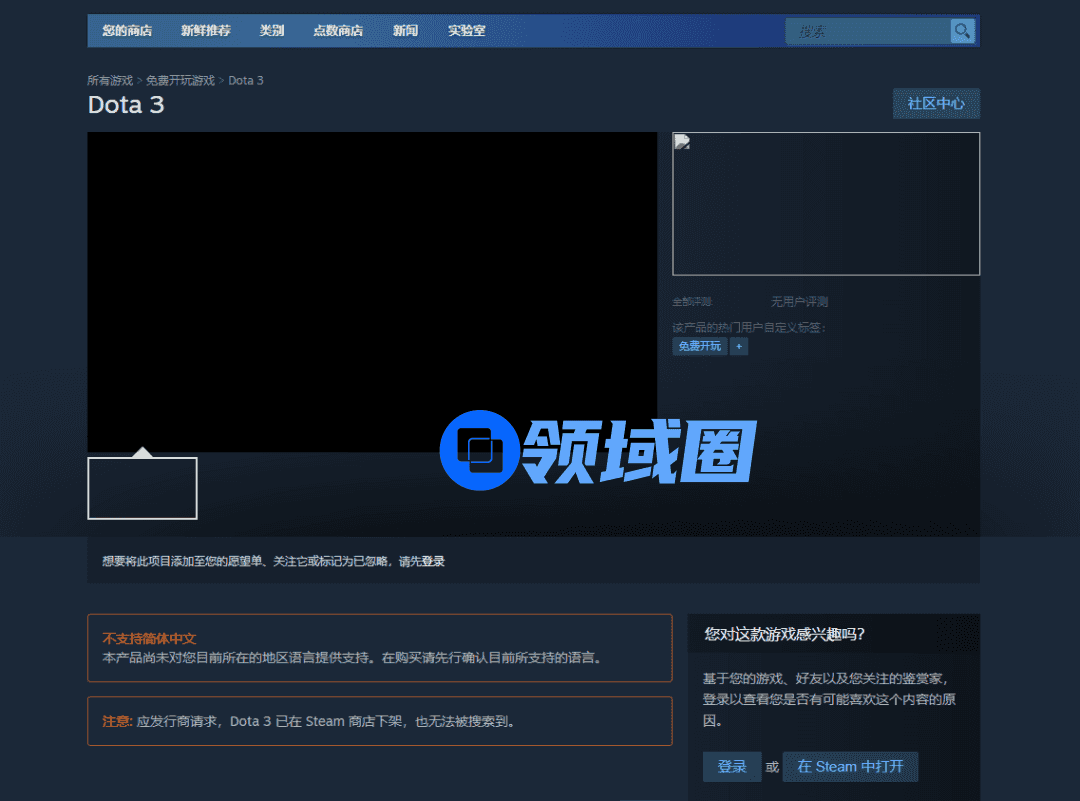Click the search magnifier icon

pyautogui.click(x=962, y=31)
